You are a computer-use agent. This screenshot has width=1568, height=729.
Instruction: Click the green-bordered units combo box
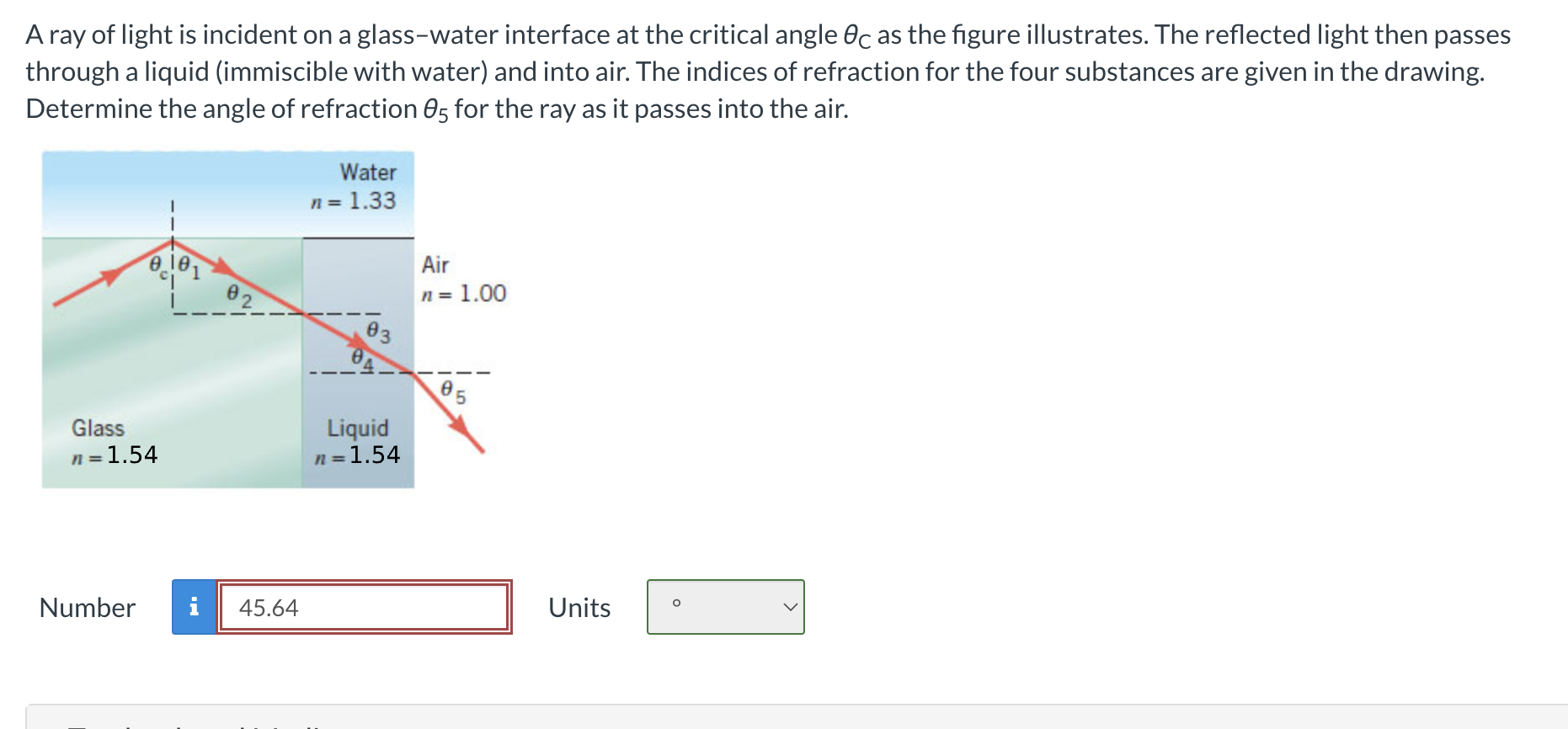point(725,607)
